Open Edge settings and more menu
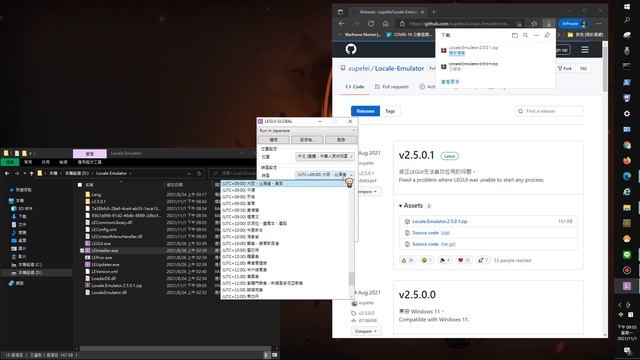This screenshot has height=360, width=640. tap(599, 24)
